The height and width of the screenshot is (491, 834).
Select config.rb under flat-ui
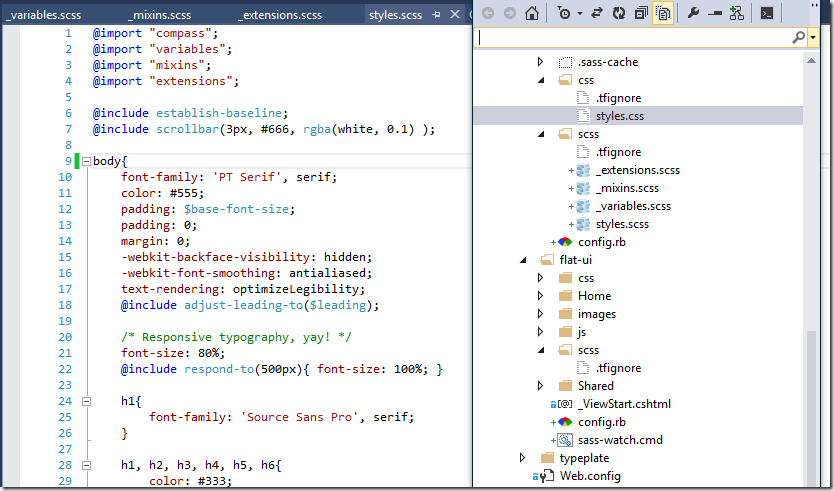pyautogui.click(x=602, y=422)
